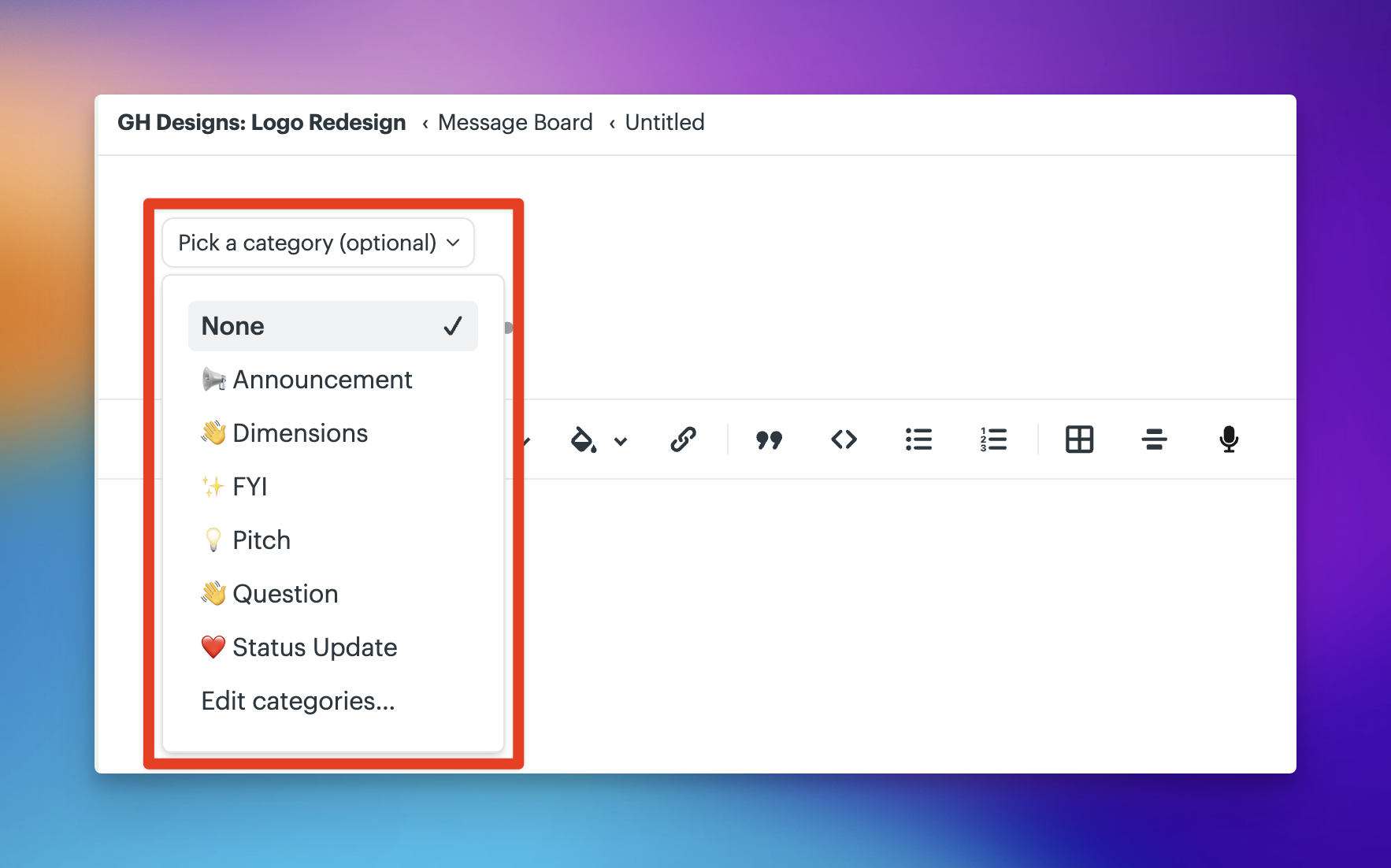
Task: Insert a link with the chain icon
Action: [683, 440]
